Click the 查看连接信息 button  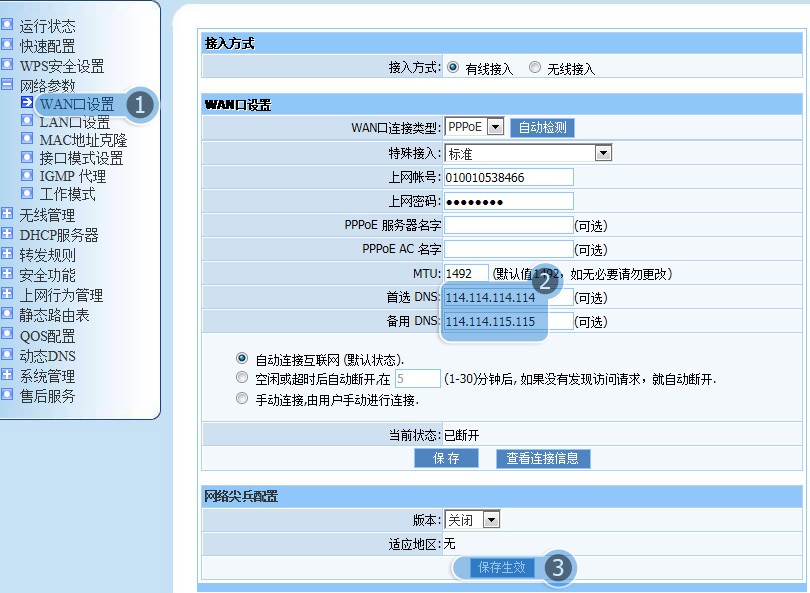tap(543, 458)
